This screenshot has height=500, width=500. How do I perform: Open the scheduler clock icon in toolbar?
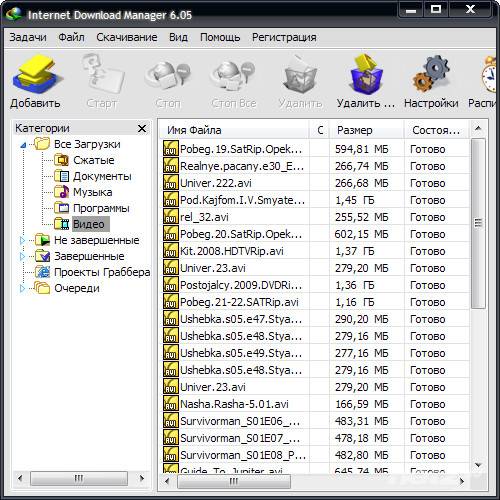click(489, 75)
